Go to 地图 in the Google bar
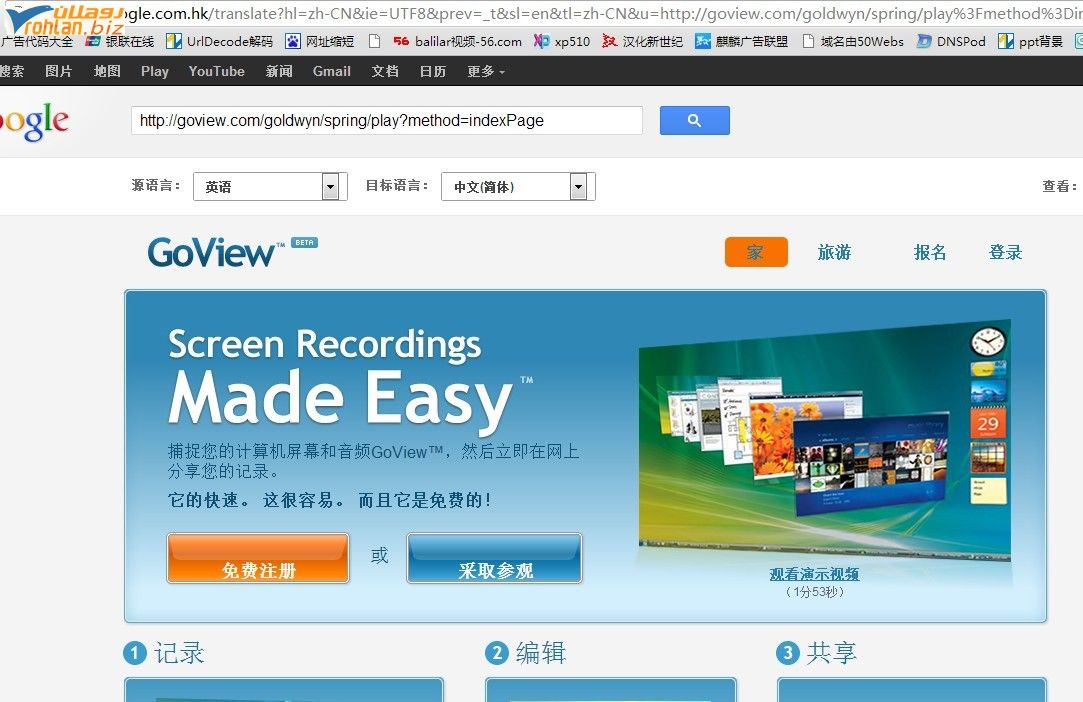 click(107, 71)
